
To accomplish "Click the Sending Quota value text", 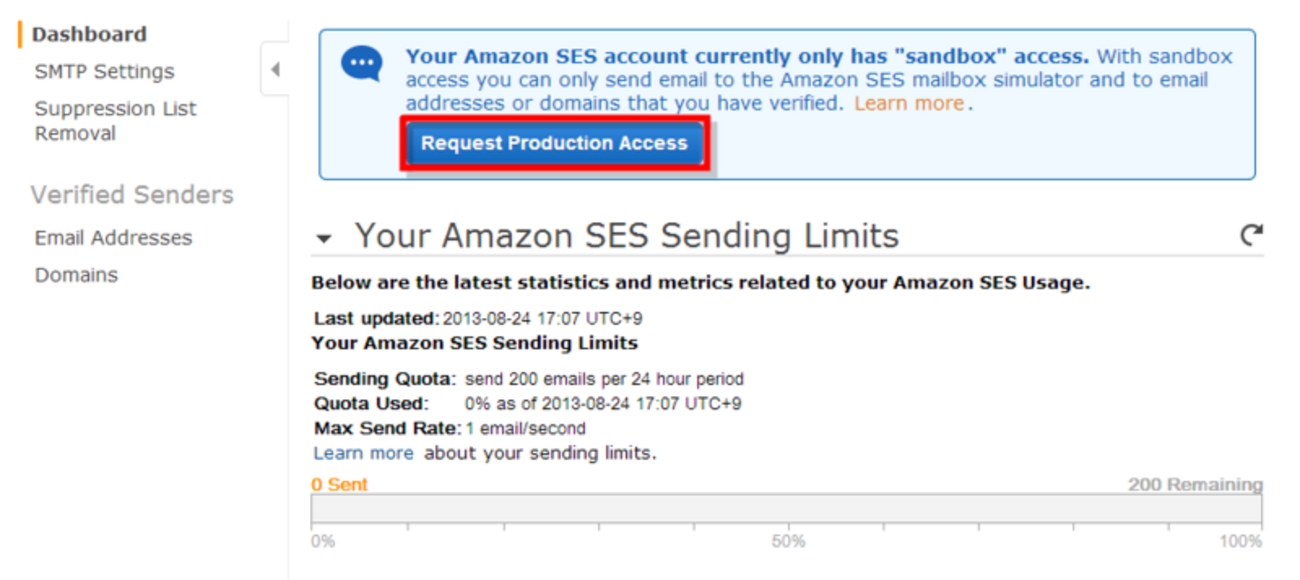I will coord(604,380).
